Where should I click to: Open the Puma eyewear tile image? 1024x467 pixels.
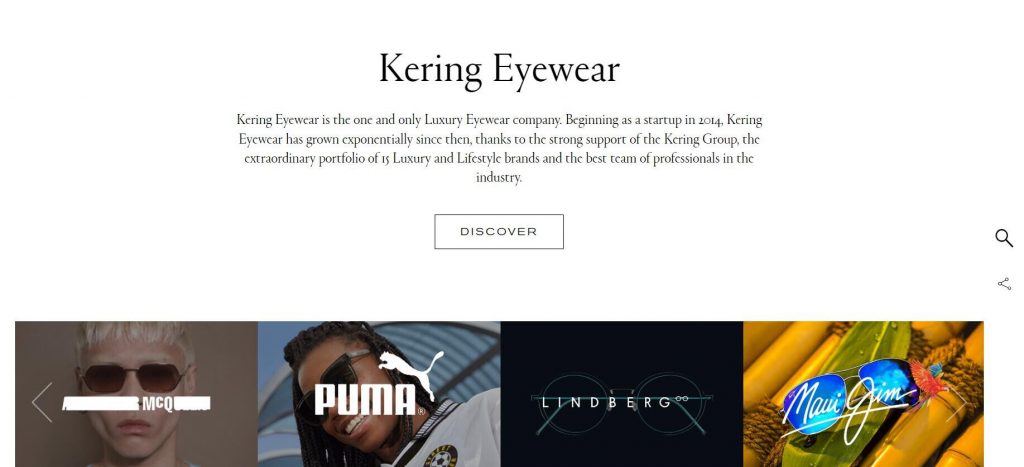[379, 394]
